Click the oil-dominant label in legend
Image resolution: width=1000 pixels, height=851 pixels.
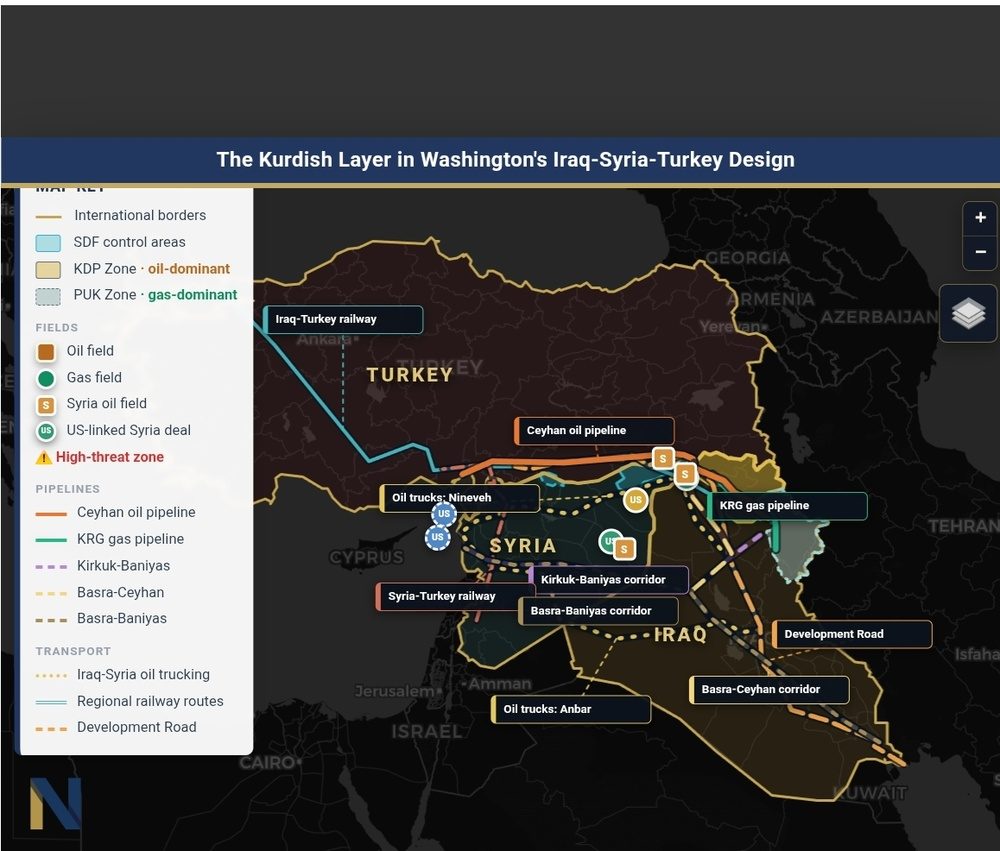pos(189,269)
